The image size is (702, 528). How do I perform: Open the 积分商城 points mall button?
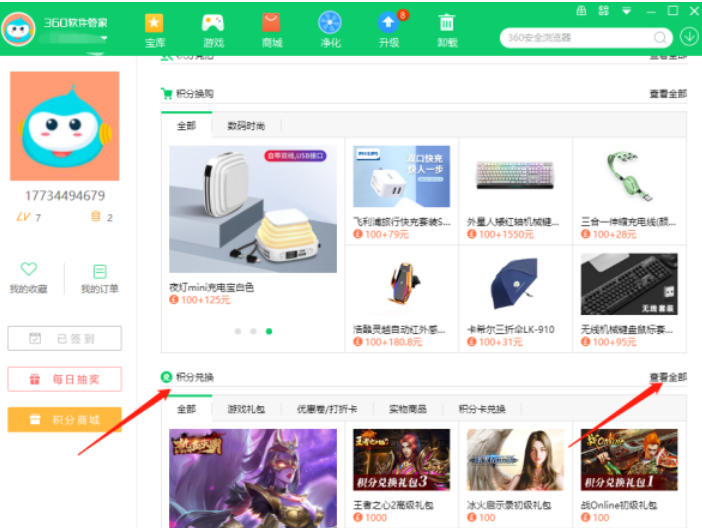tap(64, 420)
